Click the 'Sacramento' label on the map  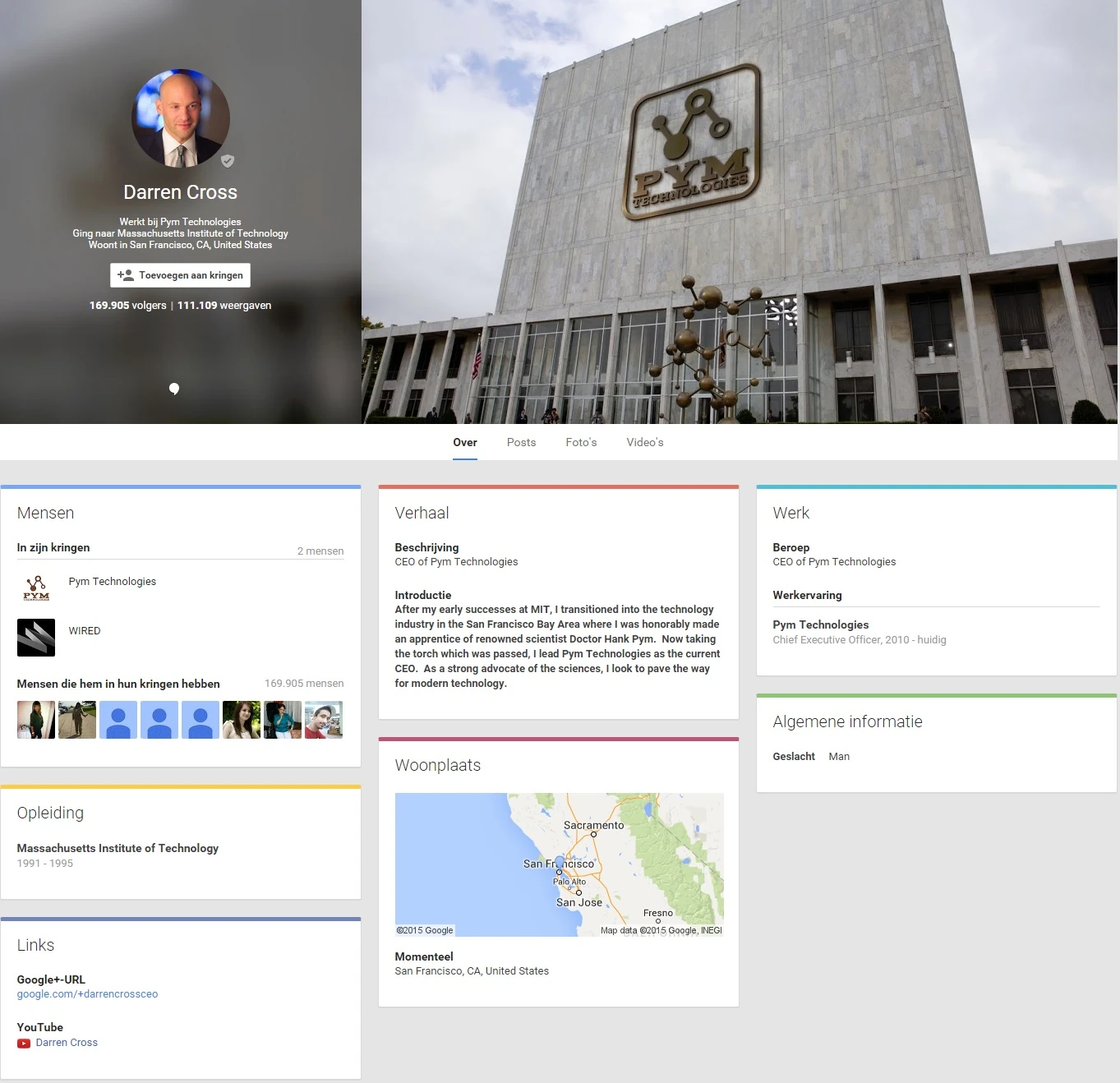[x=594, y=825]
